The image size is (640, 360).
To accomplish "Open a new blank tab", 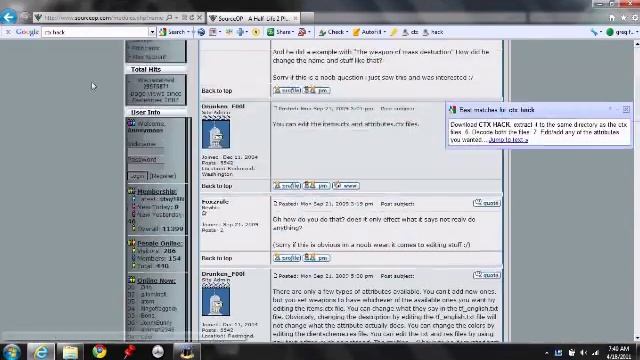I will 307,18.
